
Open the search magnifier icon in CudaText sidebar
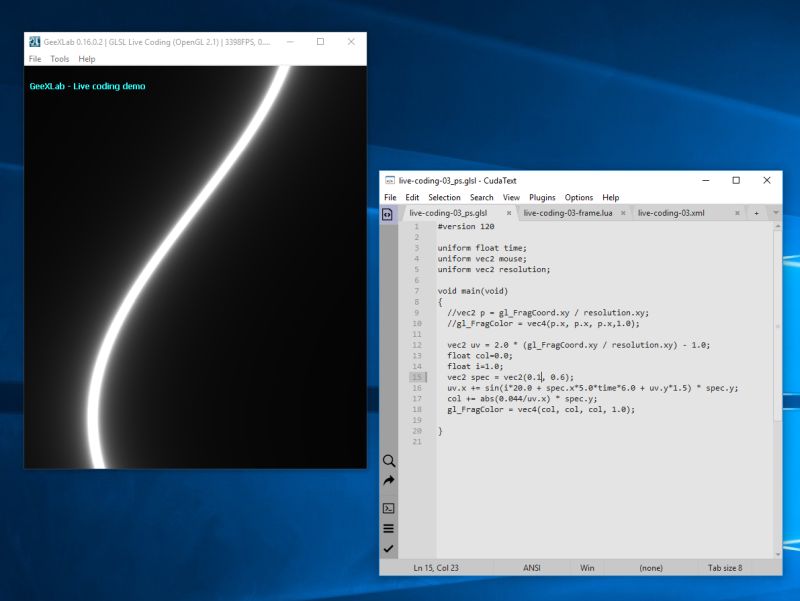pos(389,461)
